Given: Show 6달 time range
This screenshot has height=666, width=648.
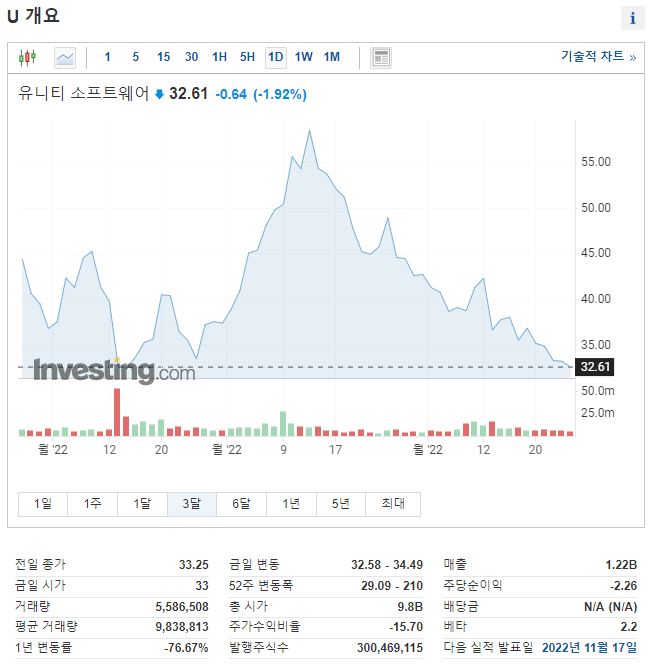Looking at the screenshot, I should (242, 504).
